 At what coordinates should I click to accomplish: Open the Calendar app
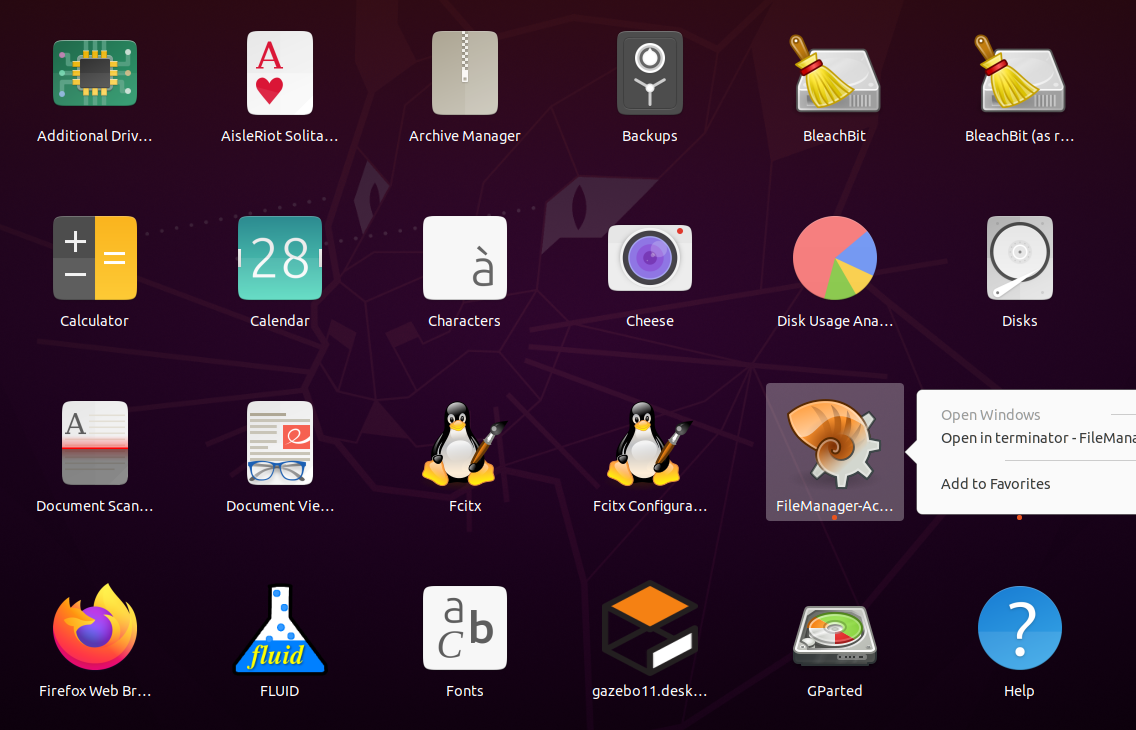(280, 258)
